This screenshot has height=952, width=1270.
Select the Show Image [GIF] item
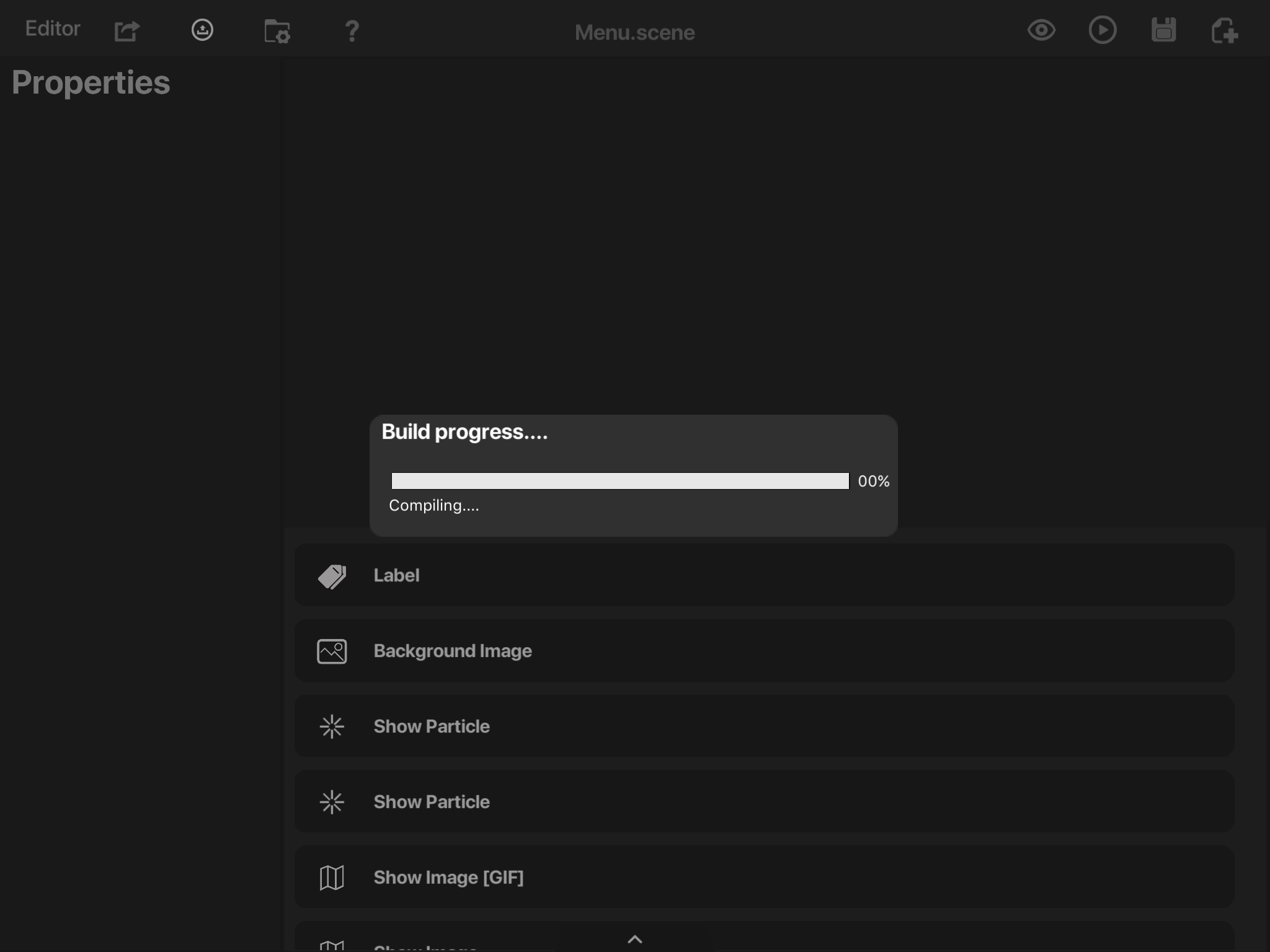coord(764,878)
